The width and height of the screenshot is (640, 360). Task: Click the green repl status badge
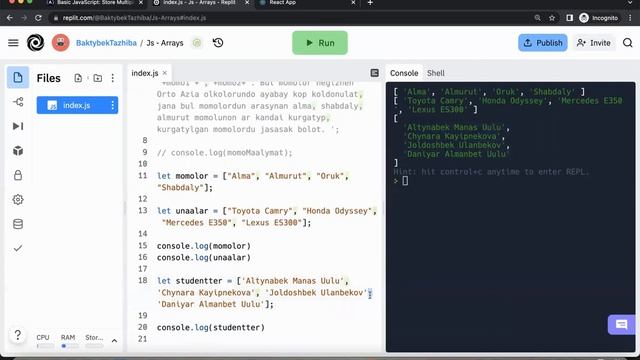coord(197,43)
